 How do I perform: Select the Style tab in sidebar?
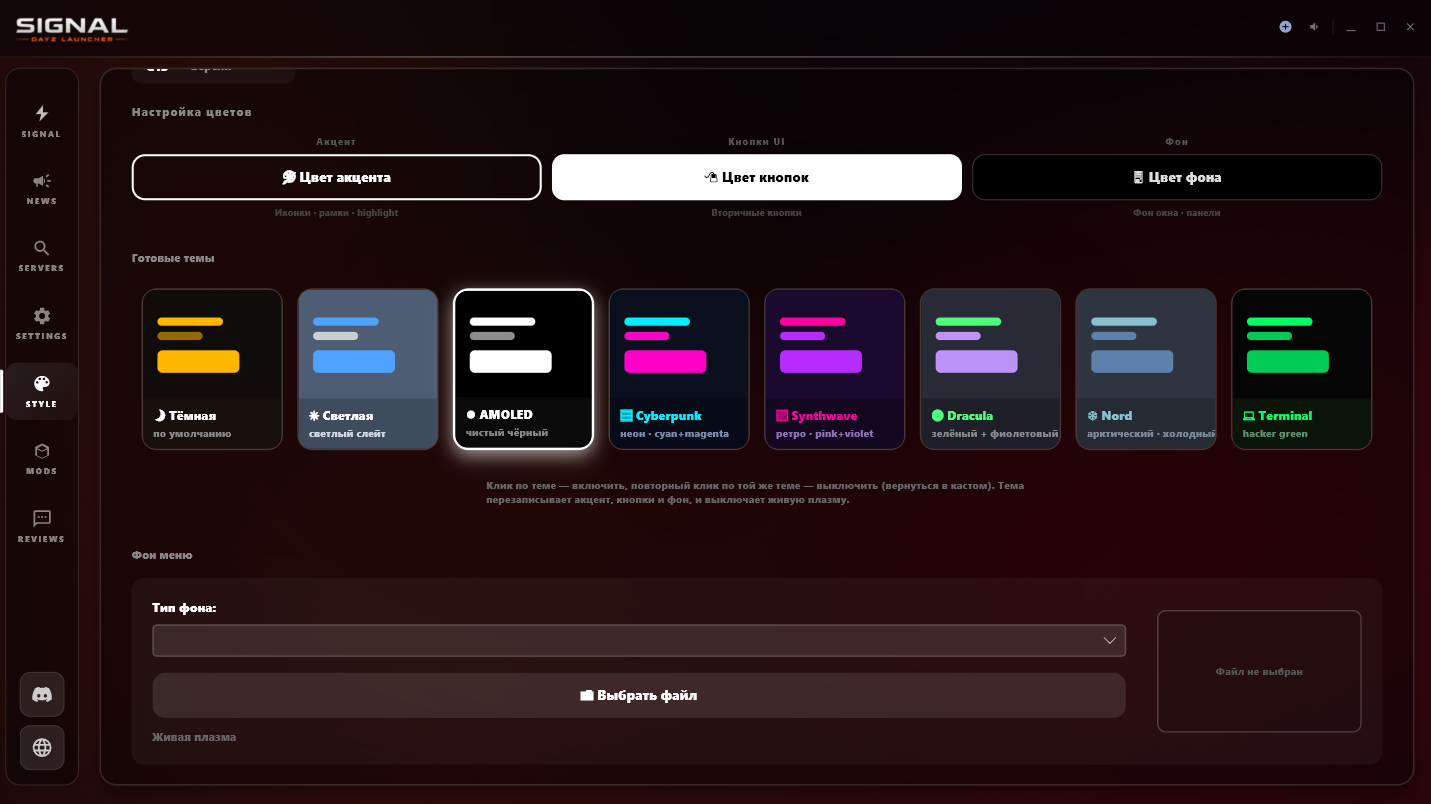pos(41,391)
